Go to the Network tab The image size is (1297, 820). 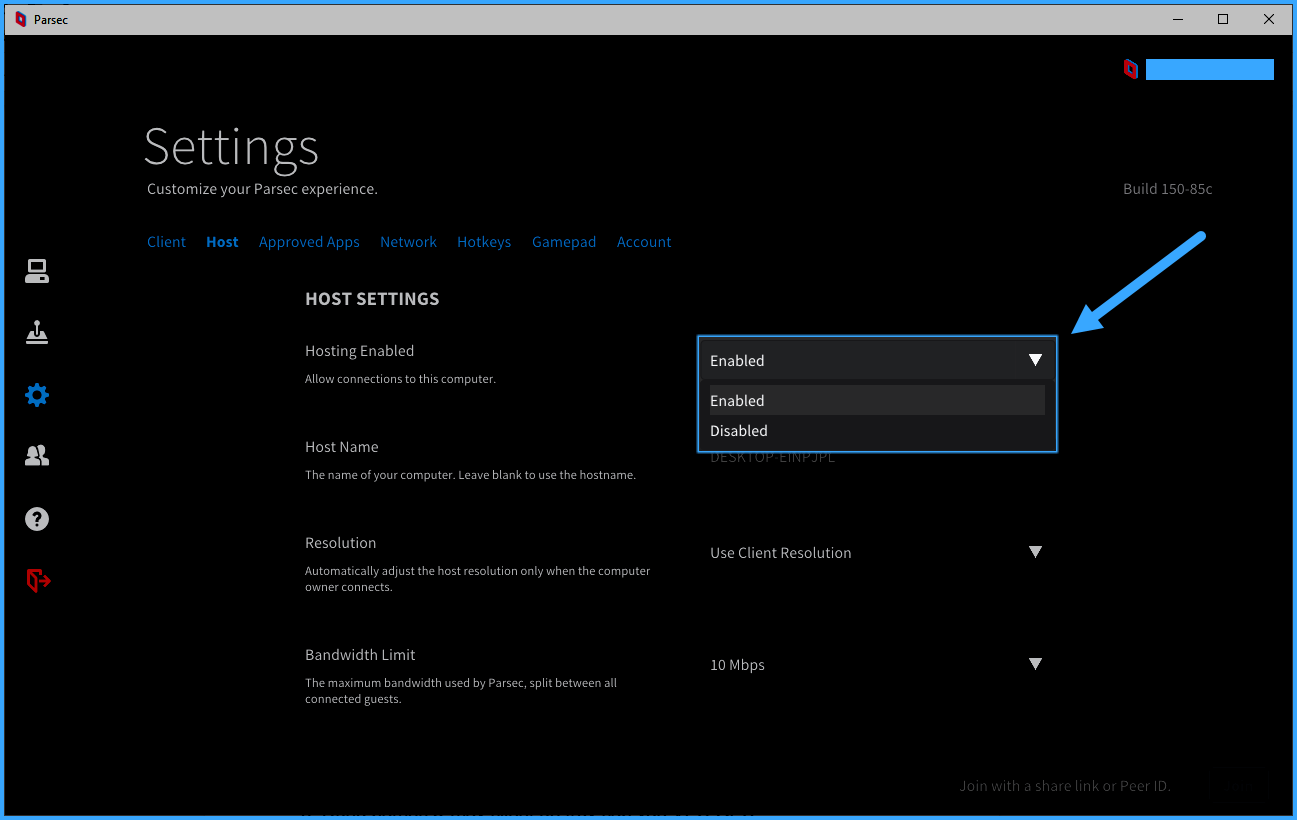coord(408,242)
